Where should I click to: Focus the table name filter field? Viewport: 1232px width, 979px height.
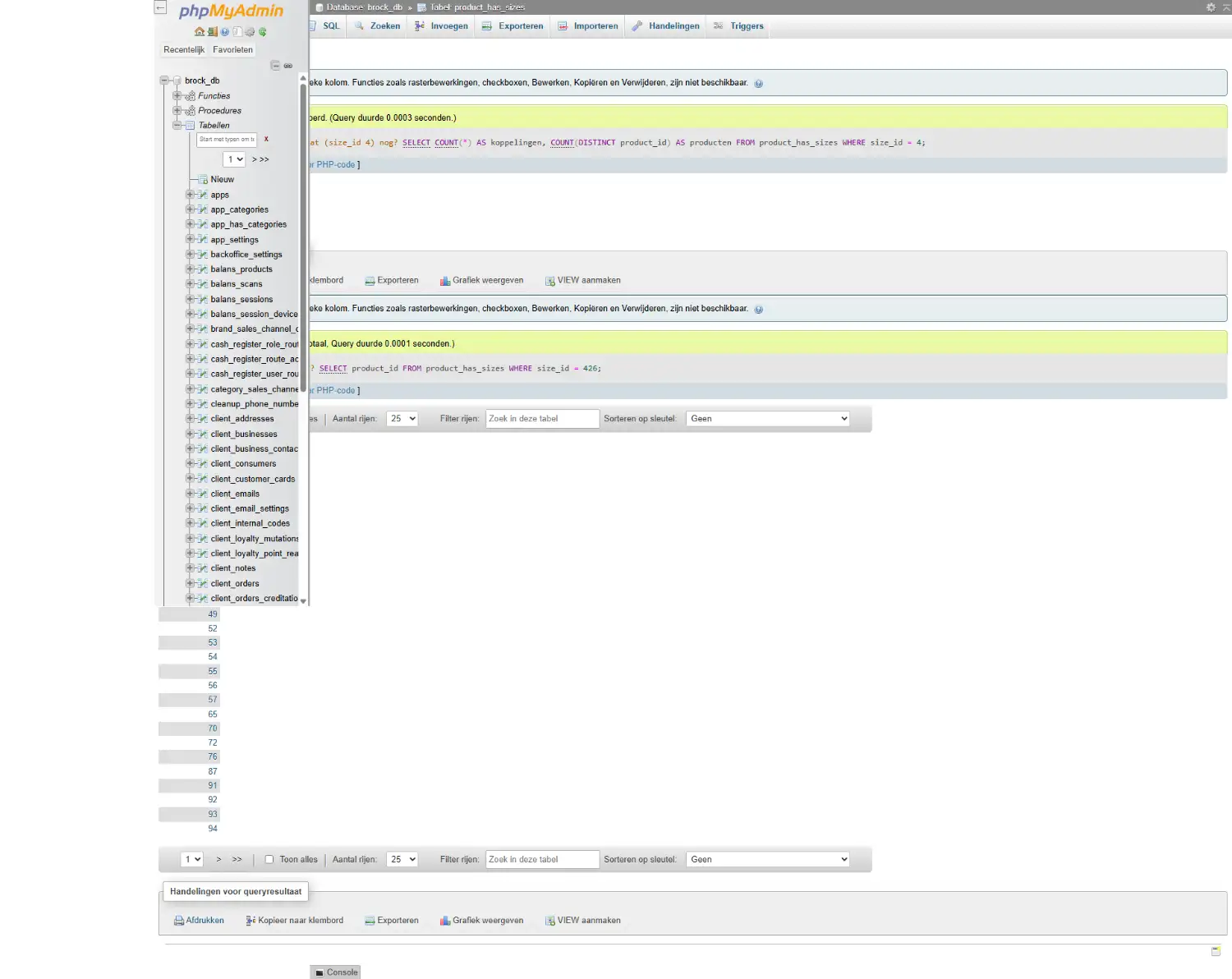[x=227, y=140]
